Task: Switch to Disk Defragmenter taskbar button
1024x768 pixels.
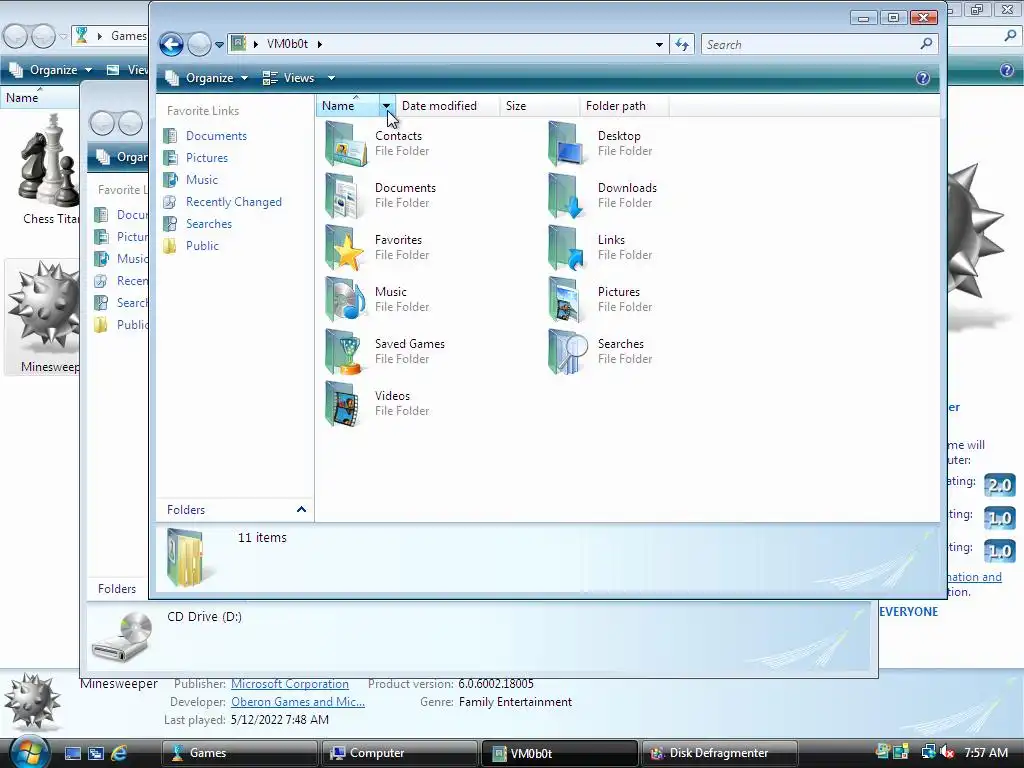Action: (719, 753)
